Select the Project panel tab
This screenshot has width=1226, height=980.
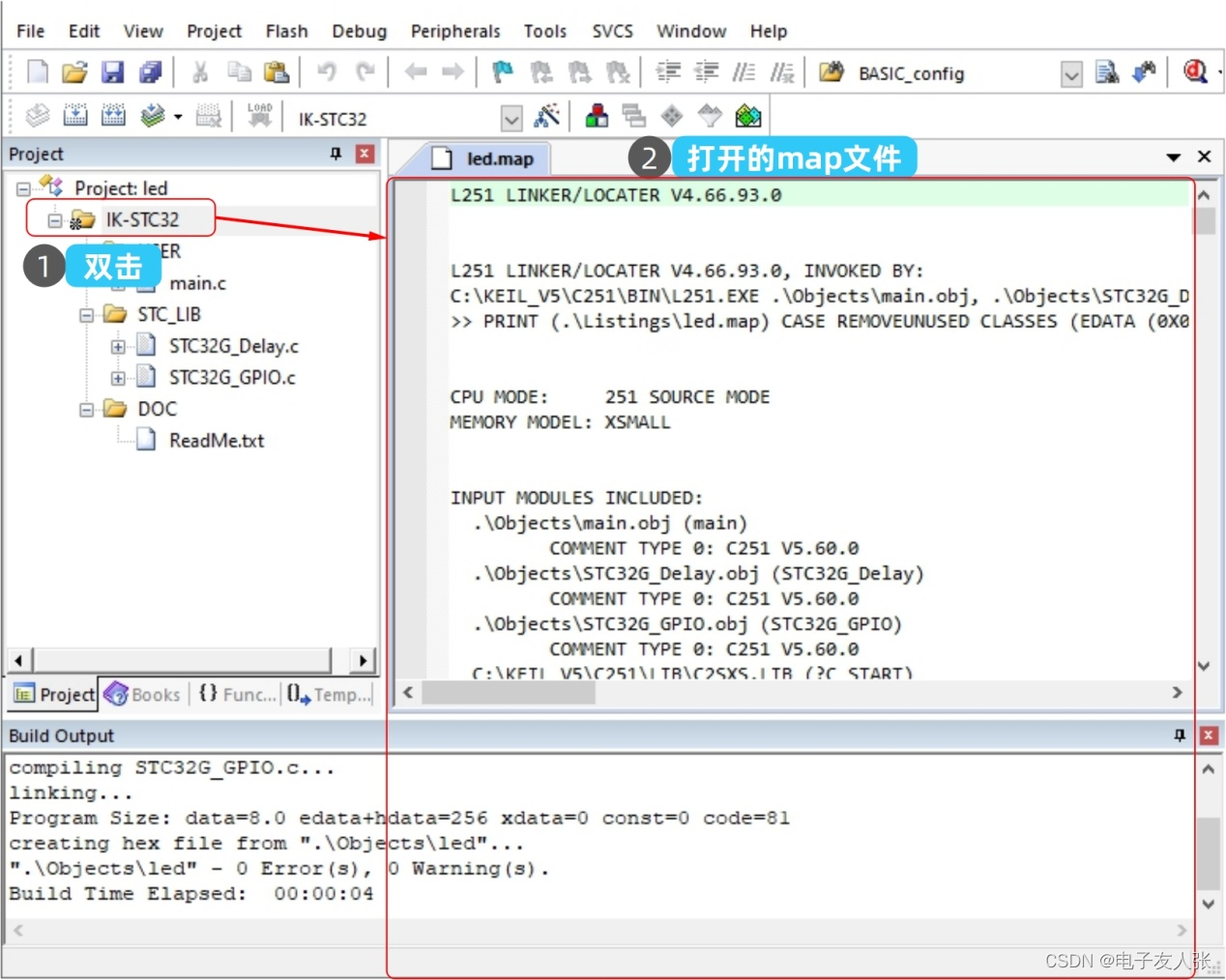coord(55,694)
